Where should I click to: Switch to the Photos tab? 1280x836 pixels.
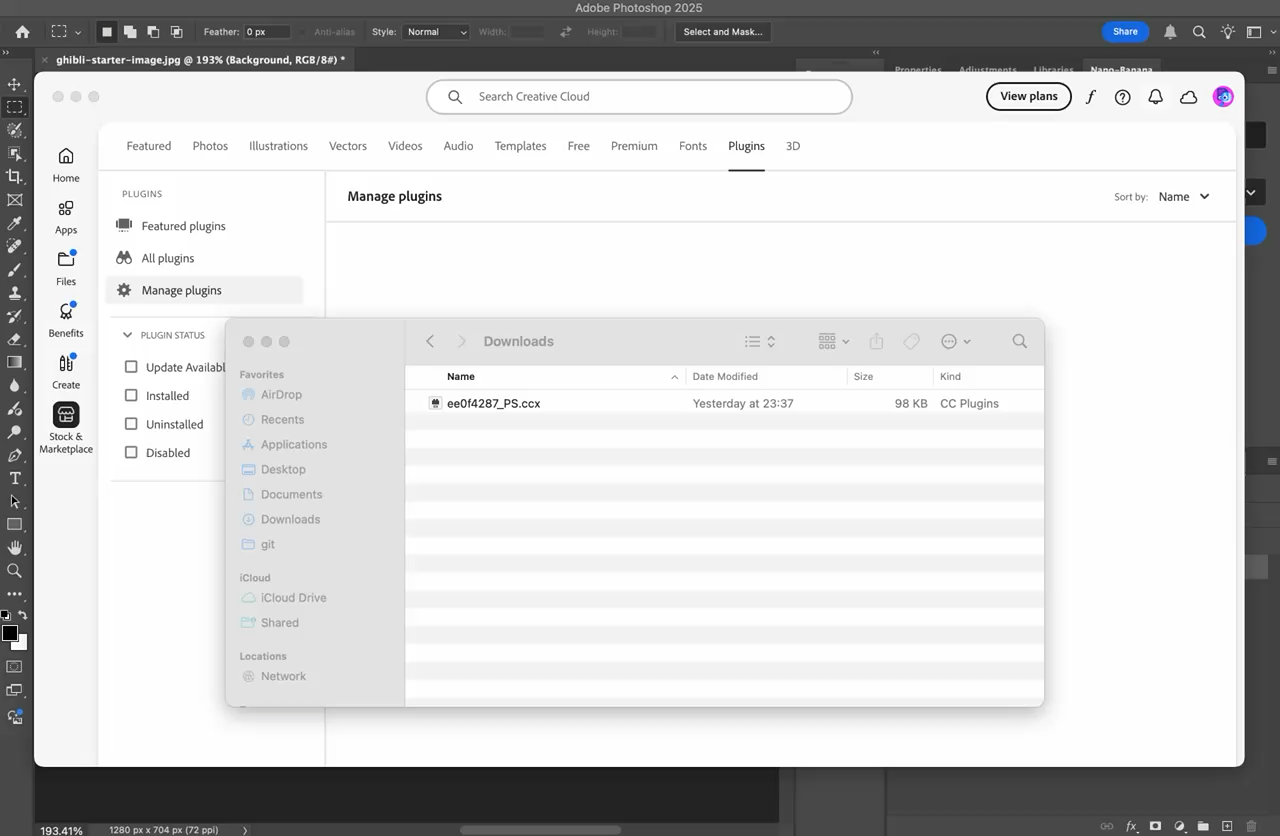[210, 146]
